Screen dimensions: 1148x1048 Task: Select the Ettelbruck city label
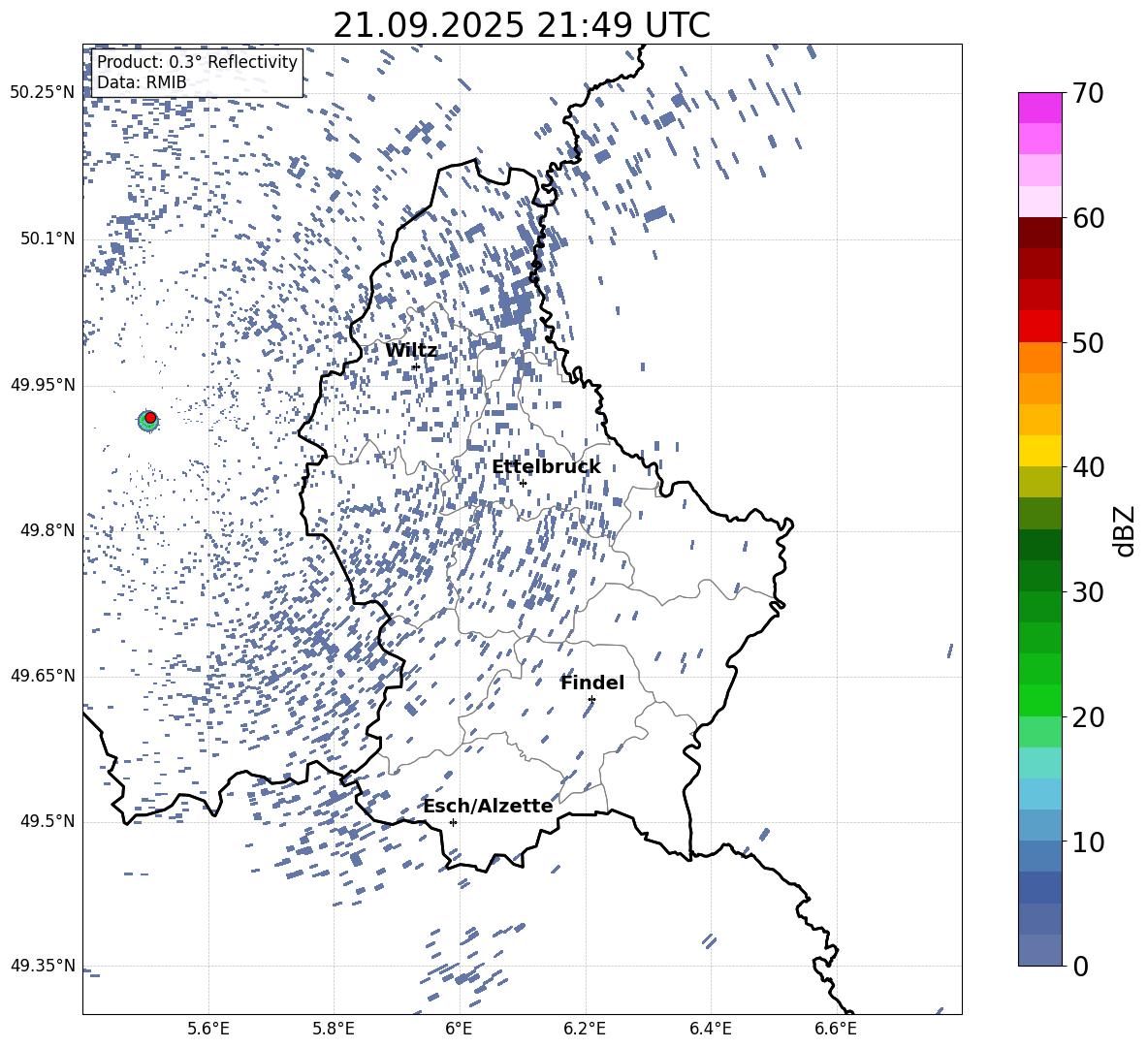(x=546, y=466)
